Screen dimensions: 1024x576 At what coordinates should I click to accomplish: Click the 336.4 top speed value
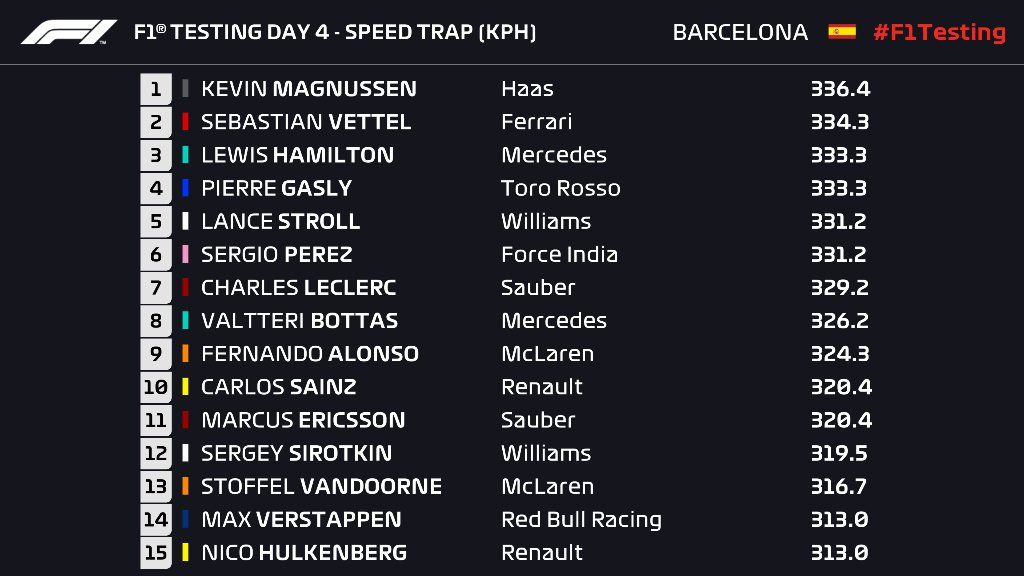pos(840,89)
